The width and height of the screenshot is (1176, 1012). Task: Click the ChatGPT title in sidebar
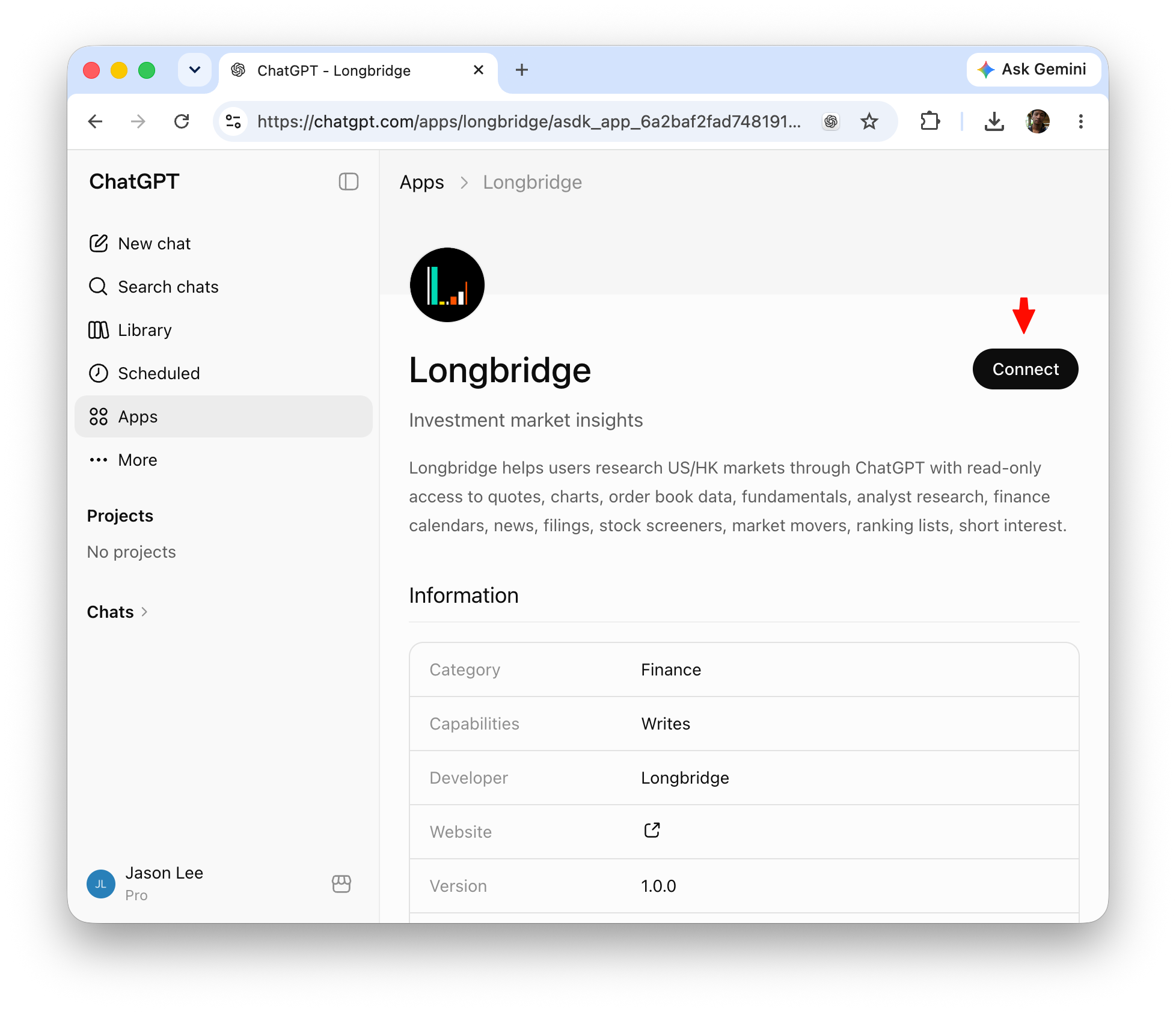pos(134,181)
